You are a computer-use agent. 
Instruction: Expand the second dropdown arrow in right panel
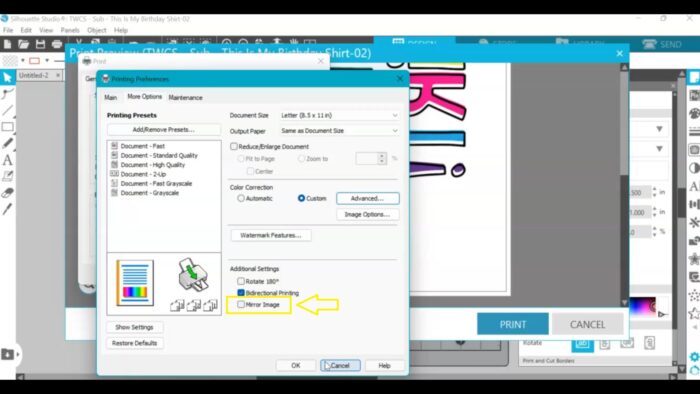(x=659, y=149)
